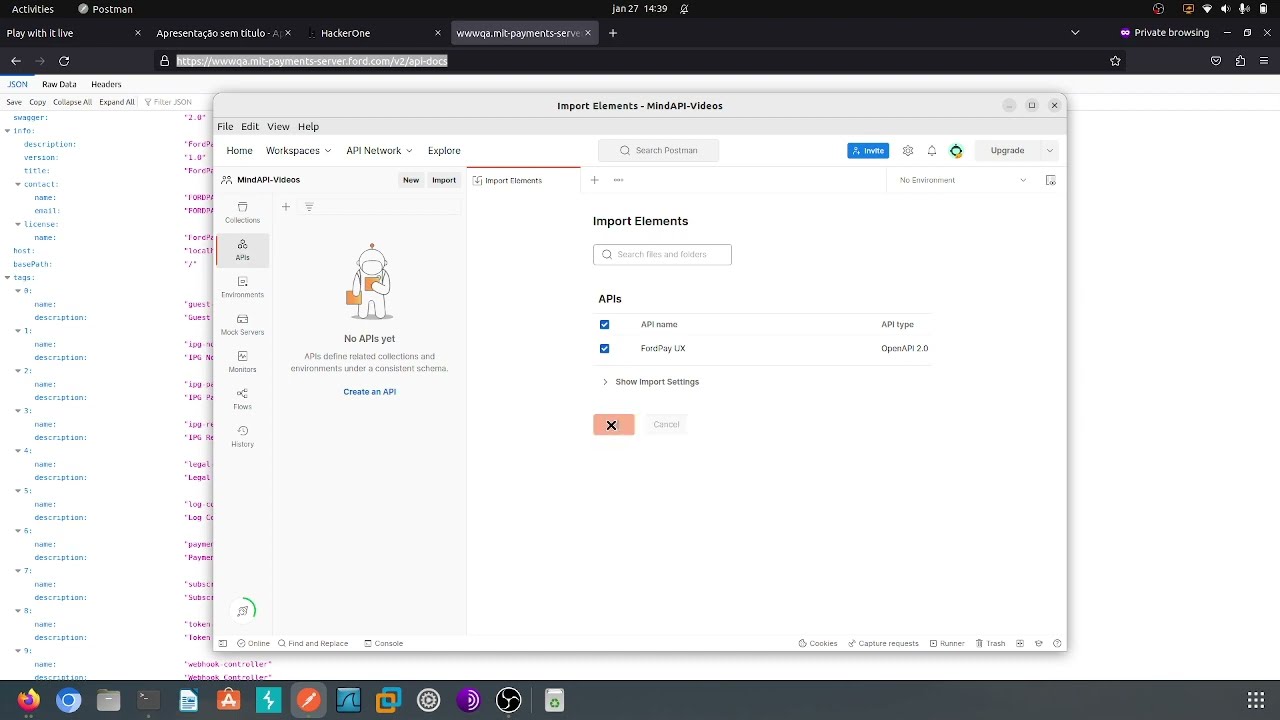Click Explore in Postman header

(x=444, y=151)
